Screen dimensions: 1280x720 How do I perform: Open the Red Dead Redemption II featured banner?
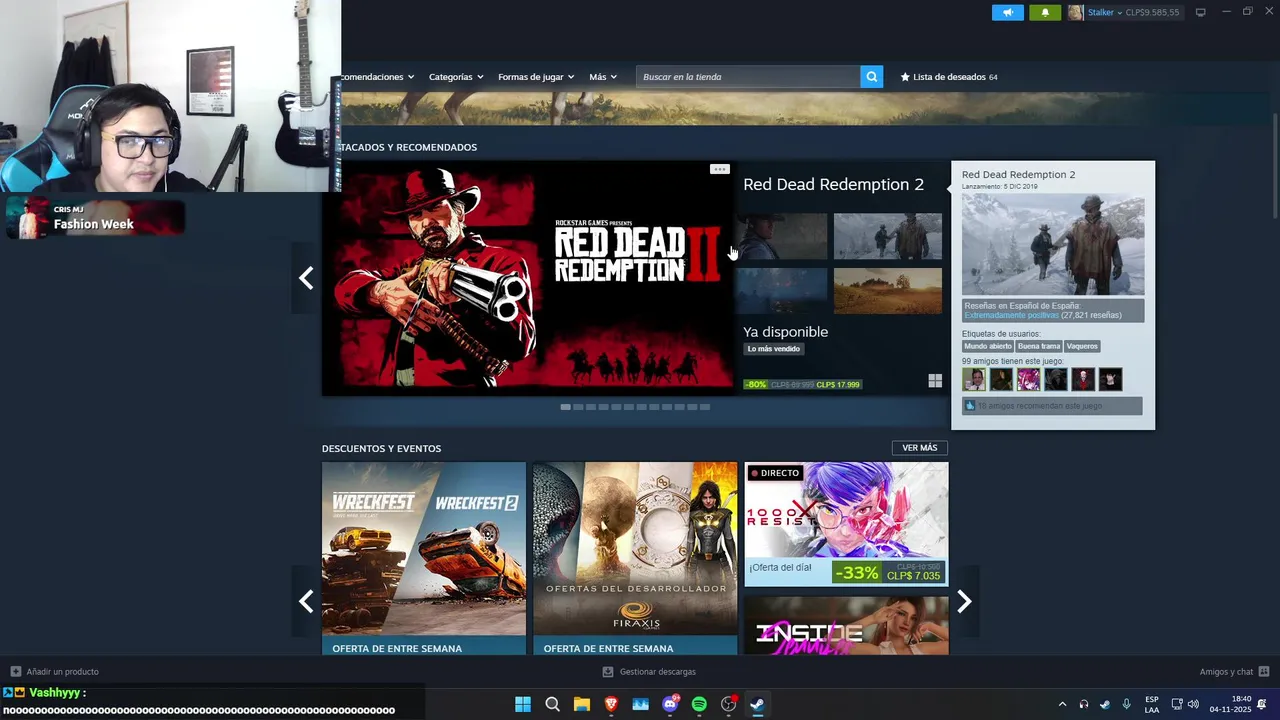[528, 278]
